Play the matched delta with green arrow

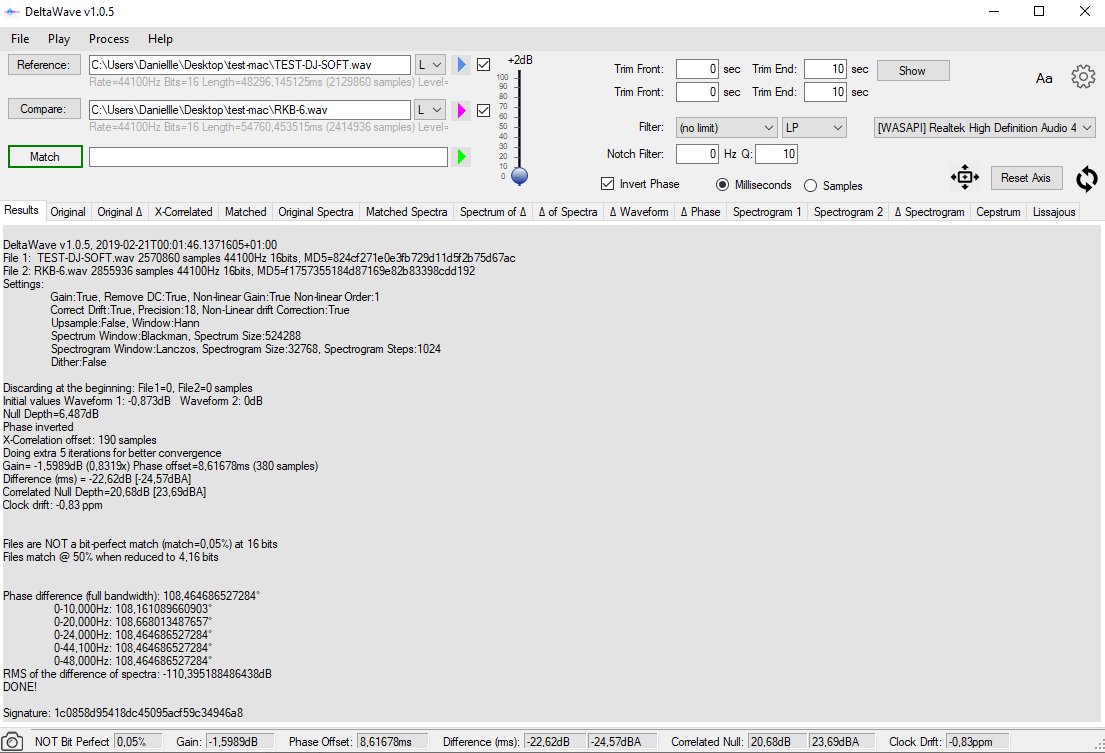[462, 156]
